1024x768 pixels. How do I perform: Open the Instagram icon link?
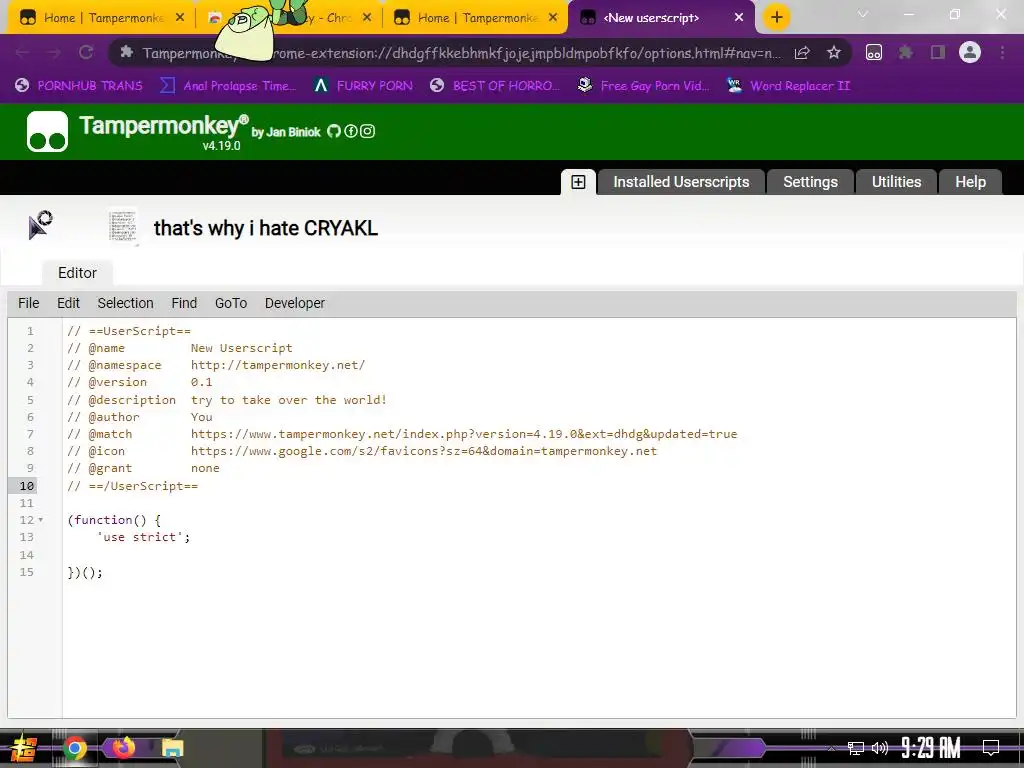coord(368,131)
